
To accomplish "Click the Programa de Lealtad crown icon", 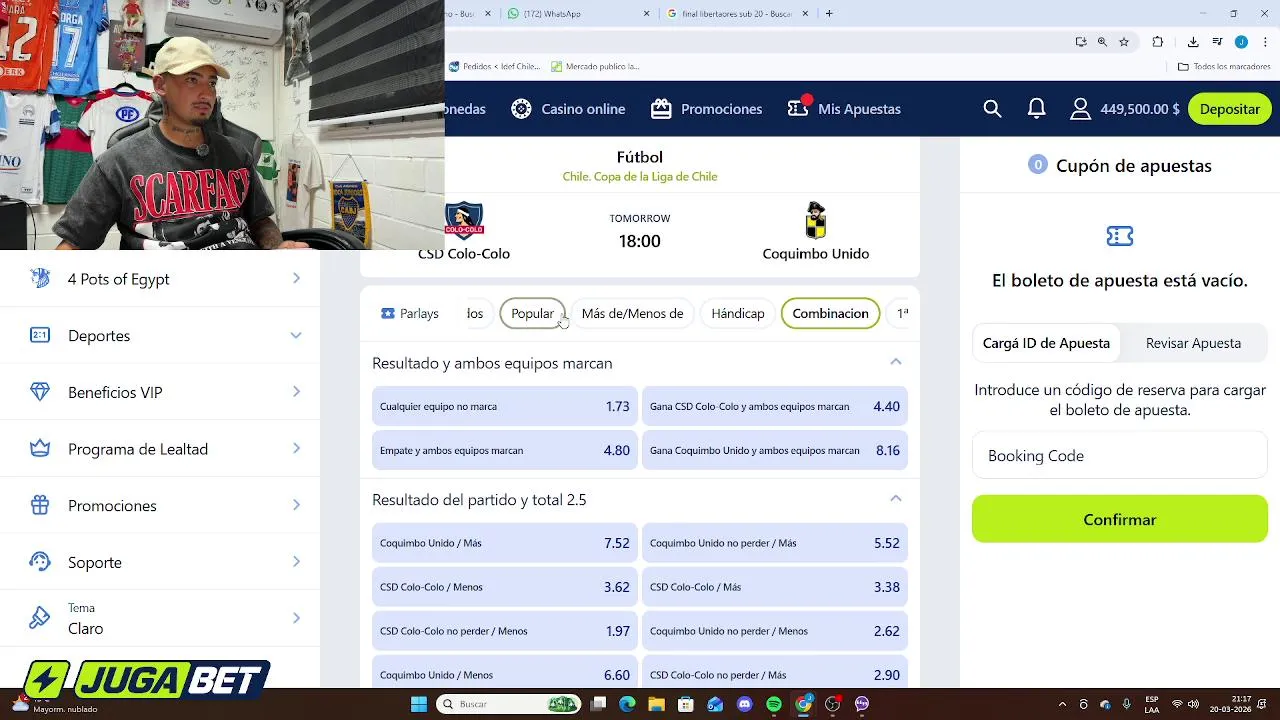I will click(40, 449).
